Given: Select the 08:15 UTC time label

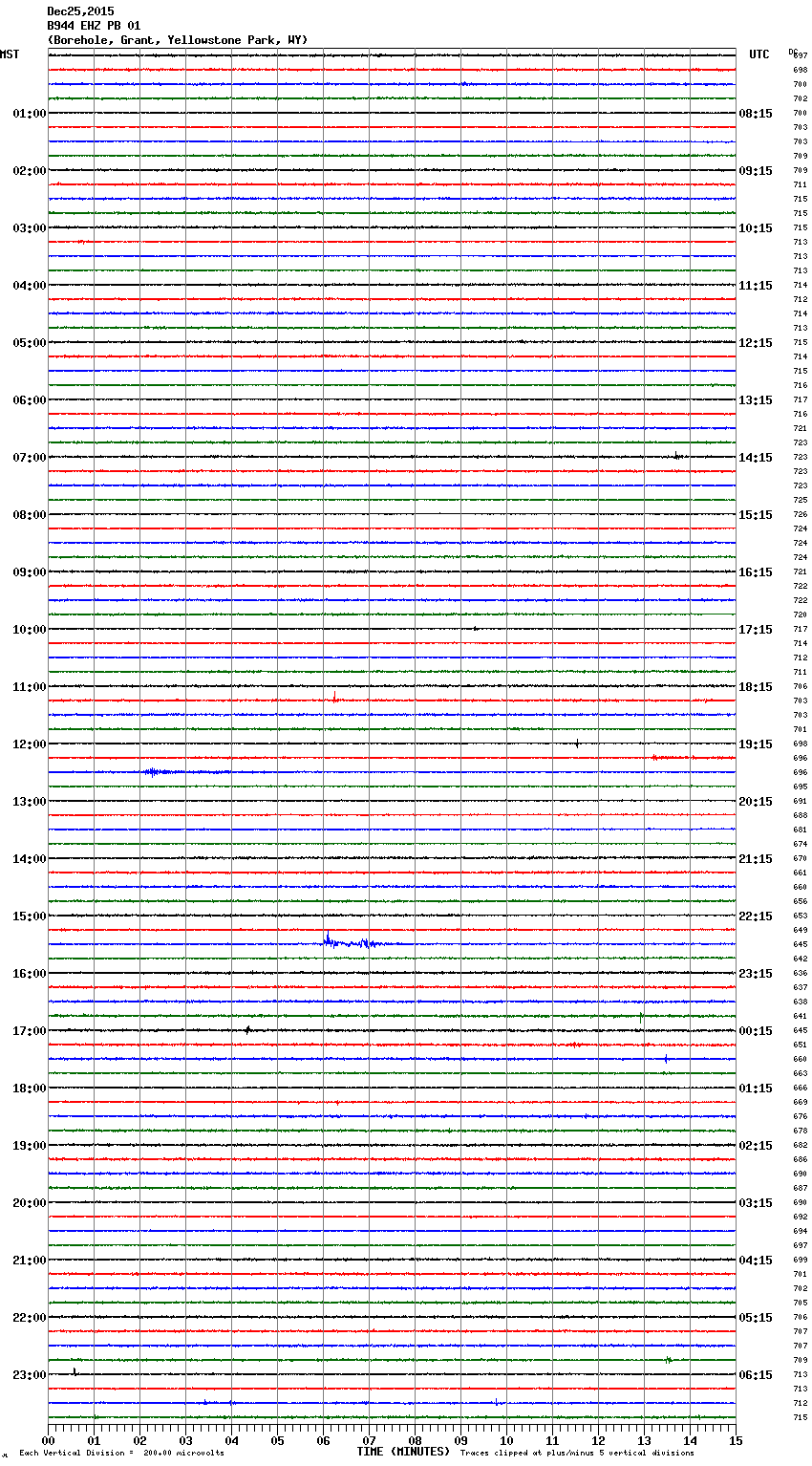Looking at the screenshot, I should (756, 114).
